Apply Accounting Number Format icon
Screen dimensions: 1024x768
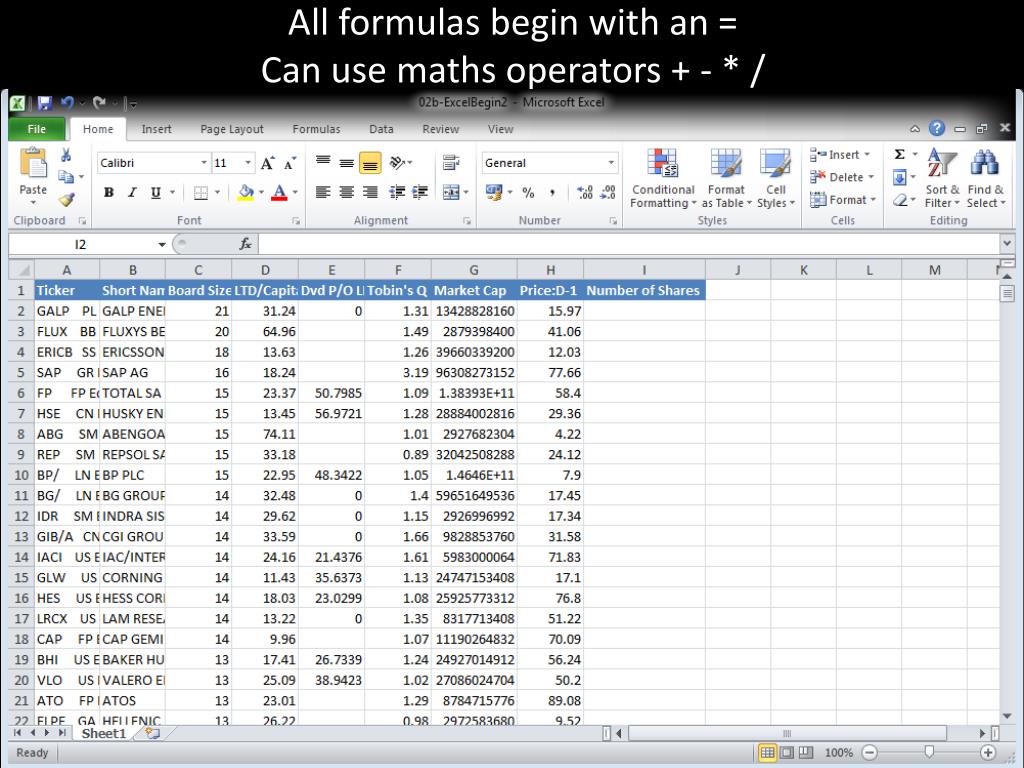[494, 192]
